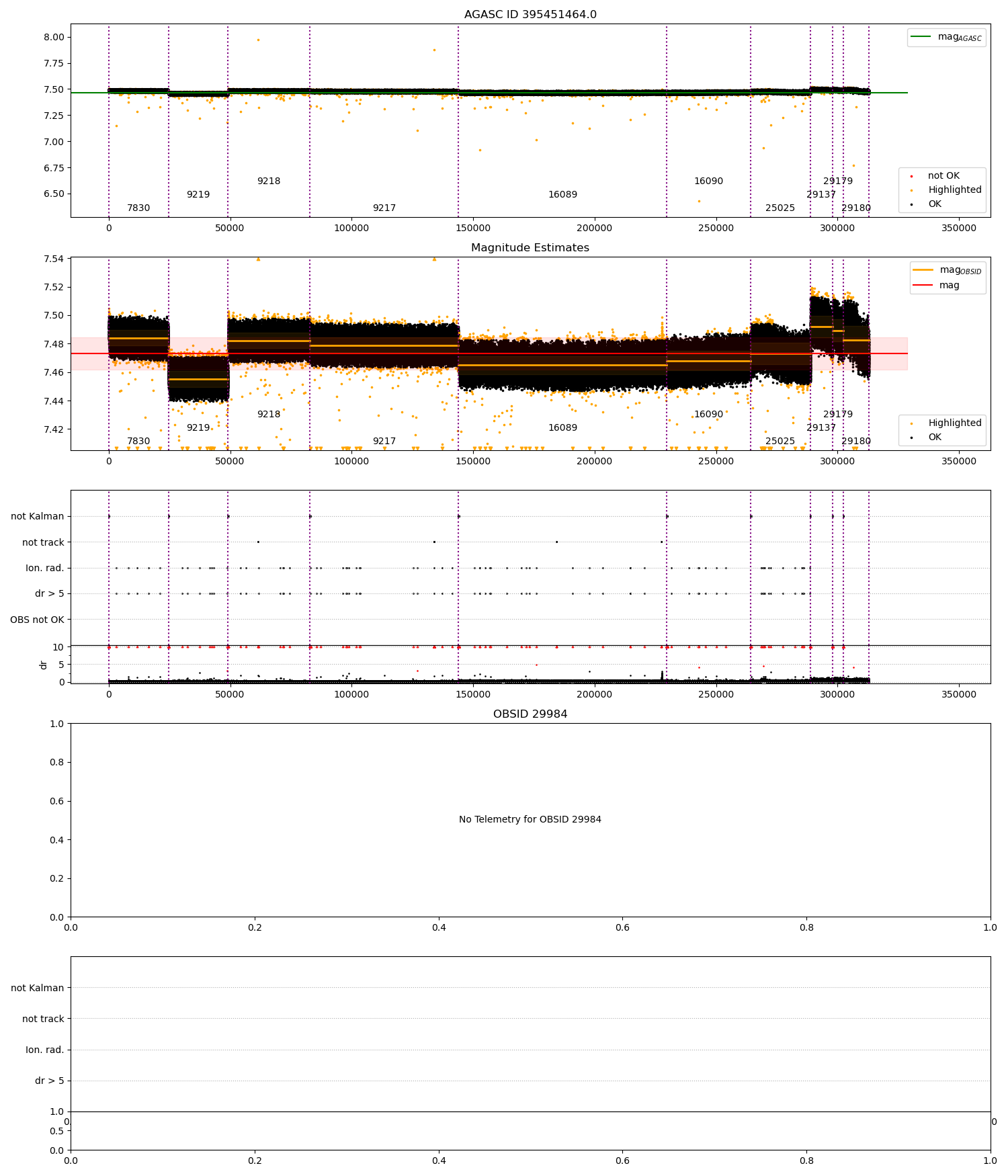
Task: Click "not Kalman" axis label in third panel
Action: (x=38, y=517)
